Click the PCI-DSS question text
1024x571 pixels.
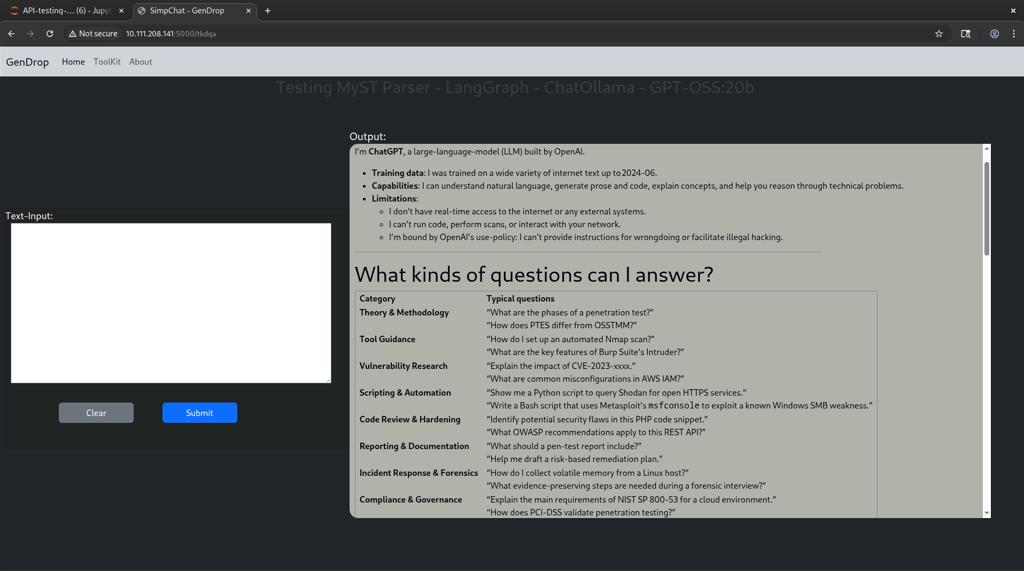pyautogui.click(x=581, y=513)
